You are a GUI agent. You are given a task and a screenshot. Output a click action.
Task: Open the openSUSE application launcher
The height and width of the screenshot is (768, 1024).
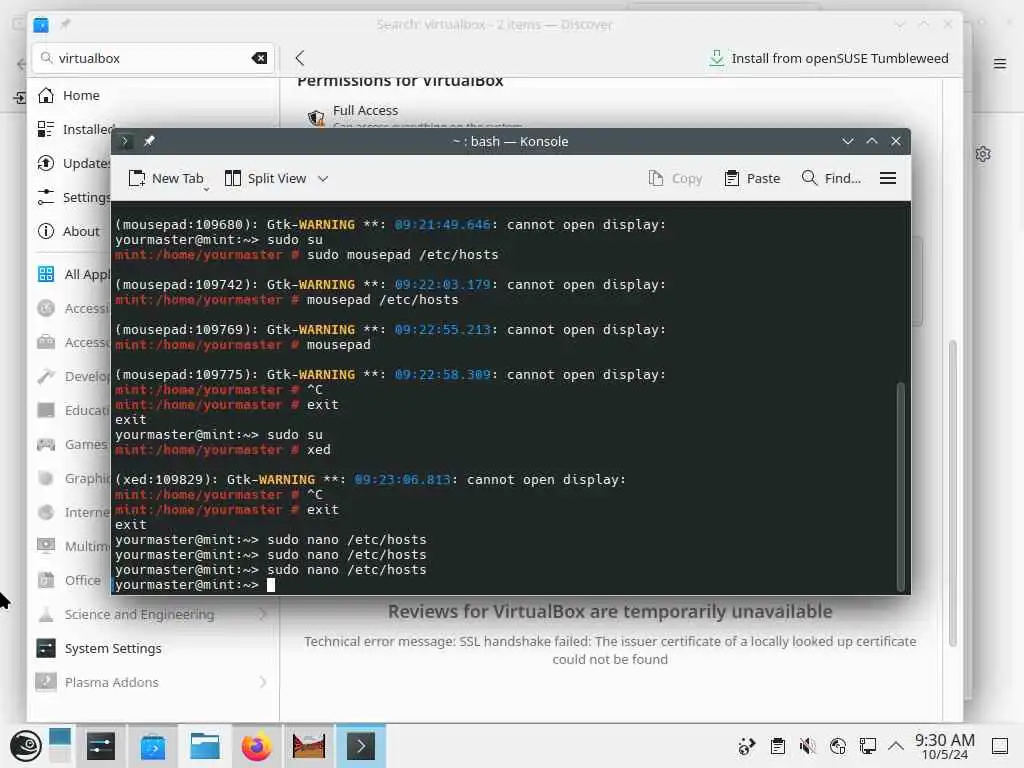click(25, 746)
